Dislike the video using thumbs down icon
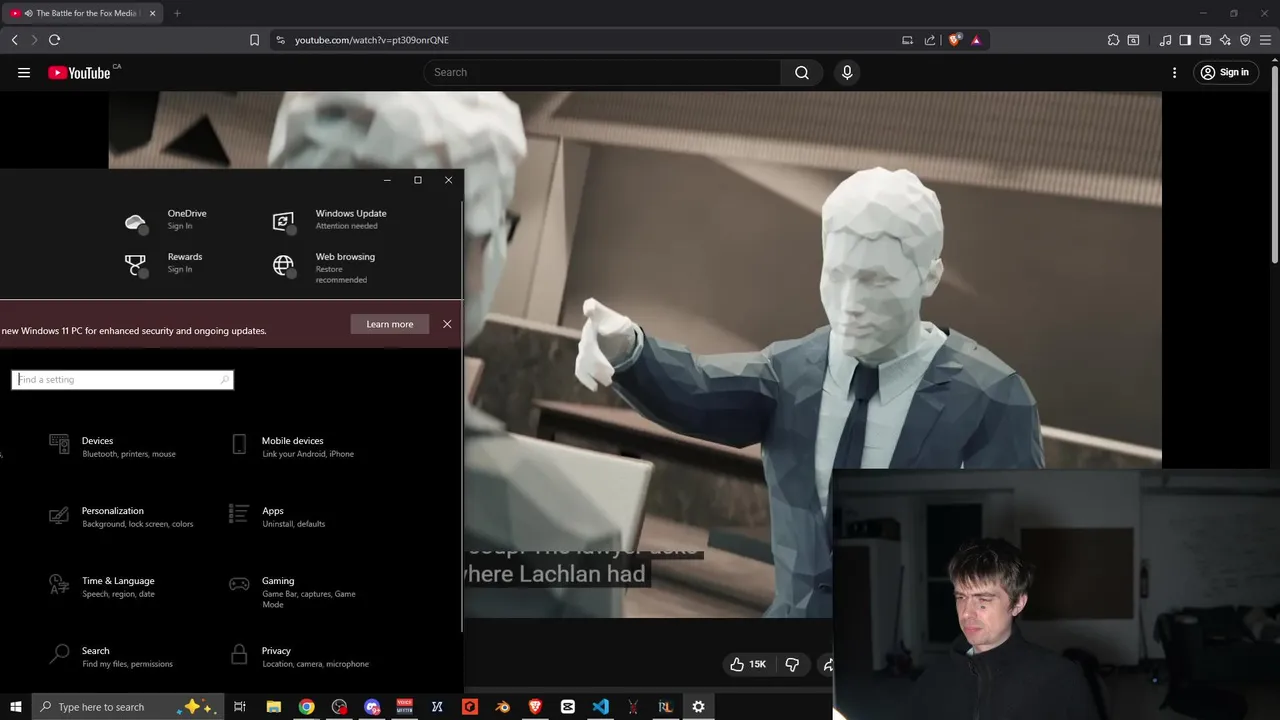This screenshot has width=1280, height=720. click(792, 664)
